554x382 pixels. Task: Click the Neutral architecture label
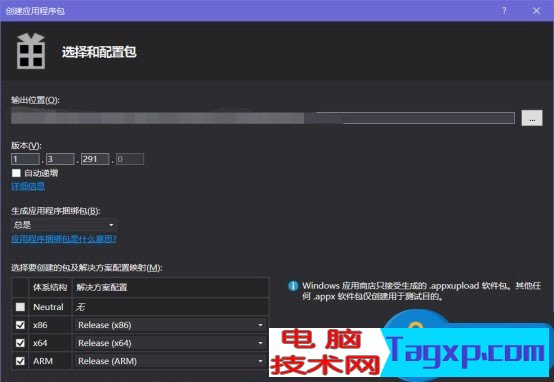(x=48, y=307)
